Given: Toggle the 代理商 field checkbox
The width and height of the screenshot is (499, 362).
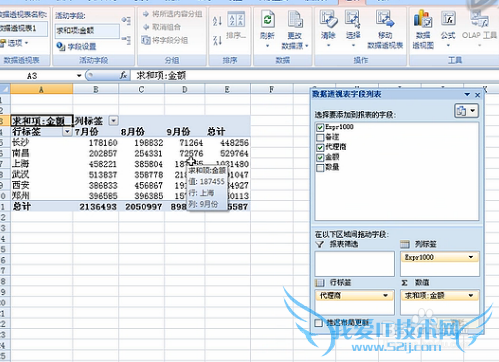Looking at the screenshot, I should pos(320,147).
